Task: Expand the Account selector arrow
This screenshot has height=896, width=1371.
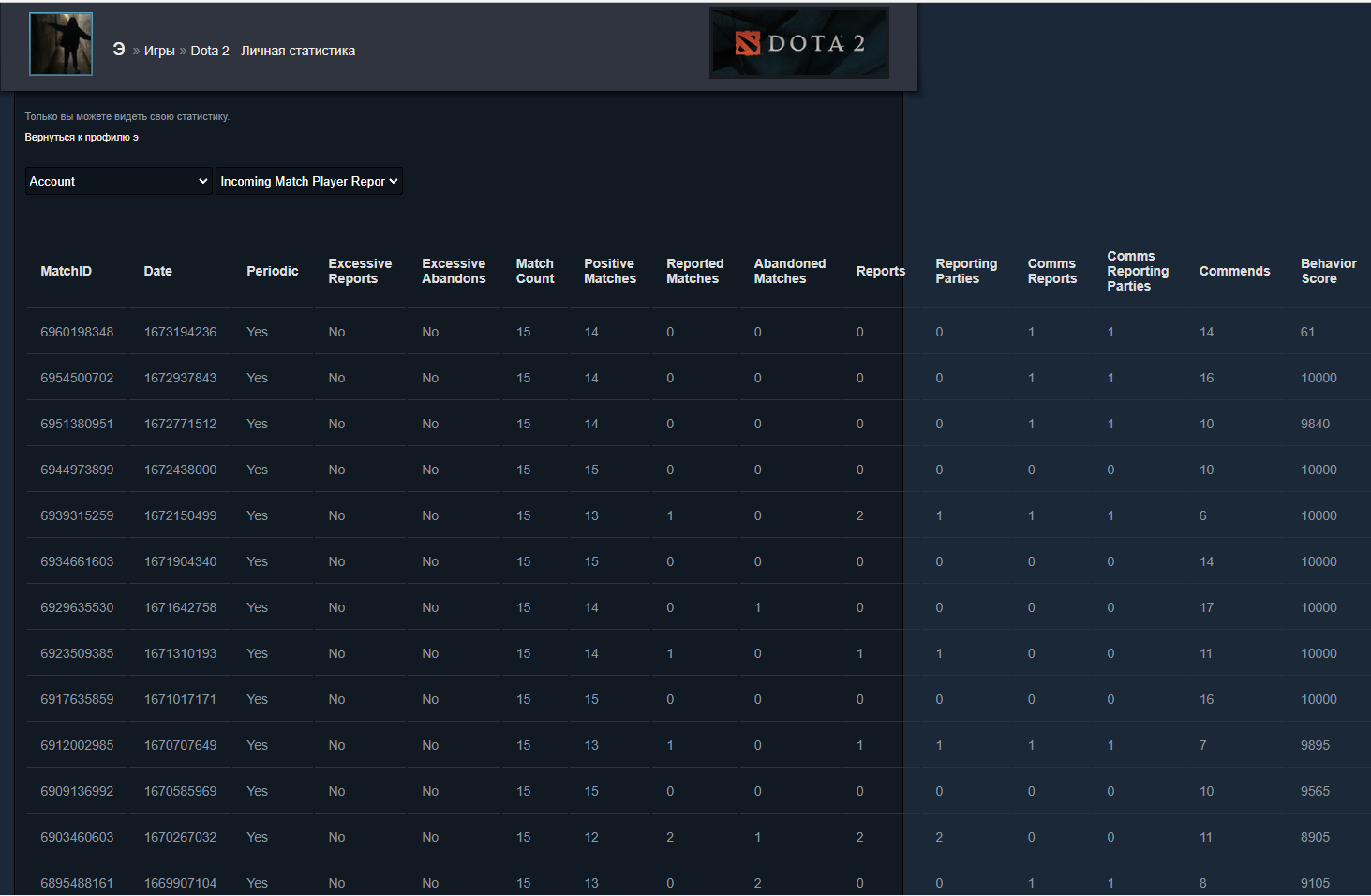Action: click(x=202, y=181)
